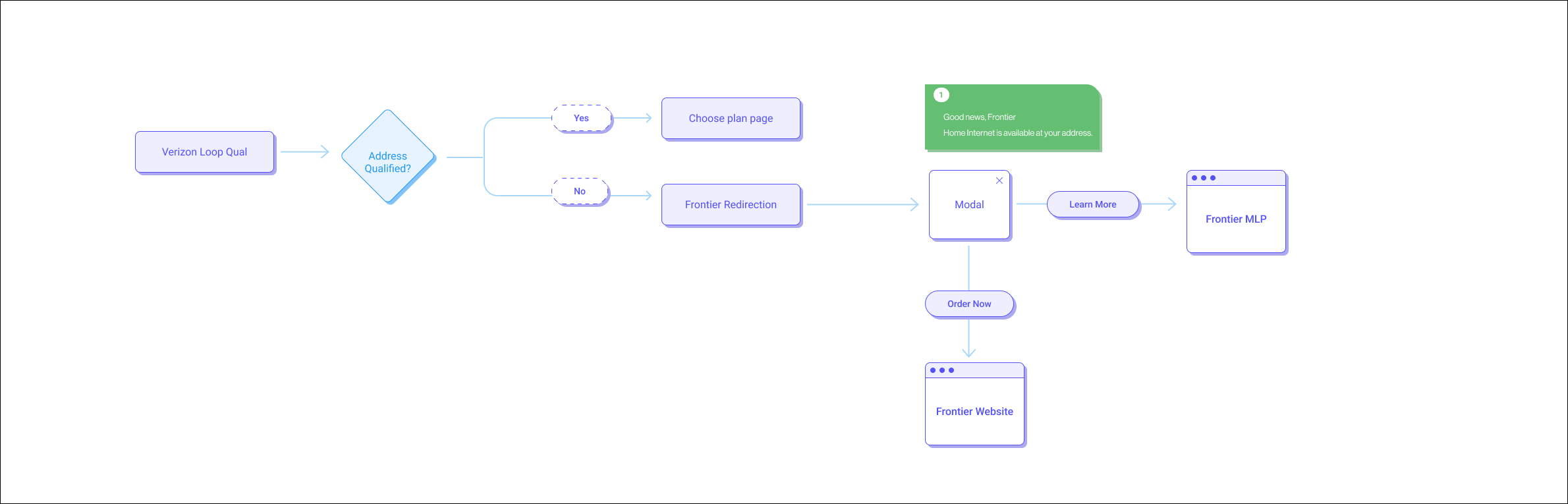
Task: Select the No branch label
Action: [580, 192]
